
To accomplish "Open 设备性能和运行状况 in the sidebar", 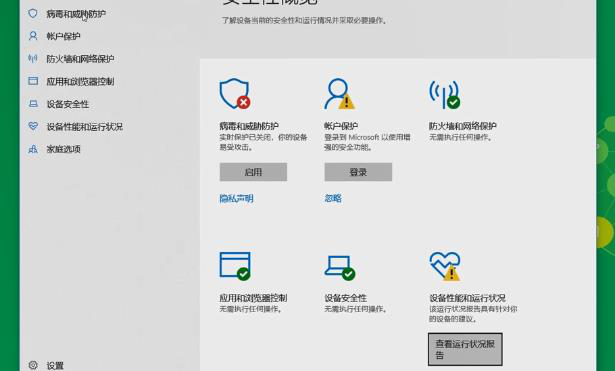I will click(x=84, y=127).
